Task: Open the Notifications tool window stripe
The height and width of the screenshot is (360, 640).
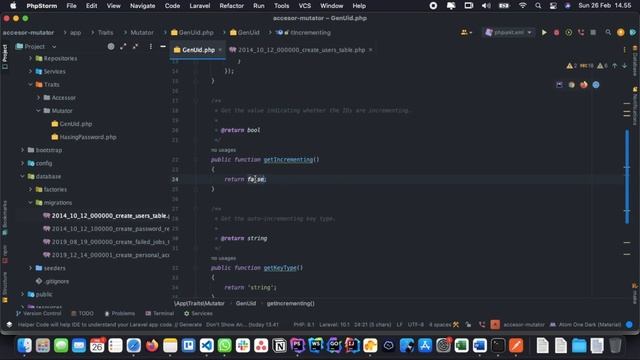Action: click(x=635, y=106)
